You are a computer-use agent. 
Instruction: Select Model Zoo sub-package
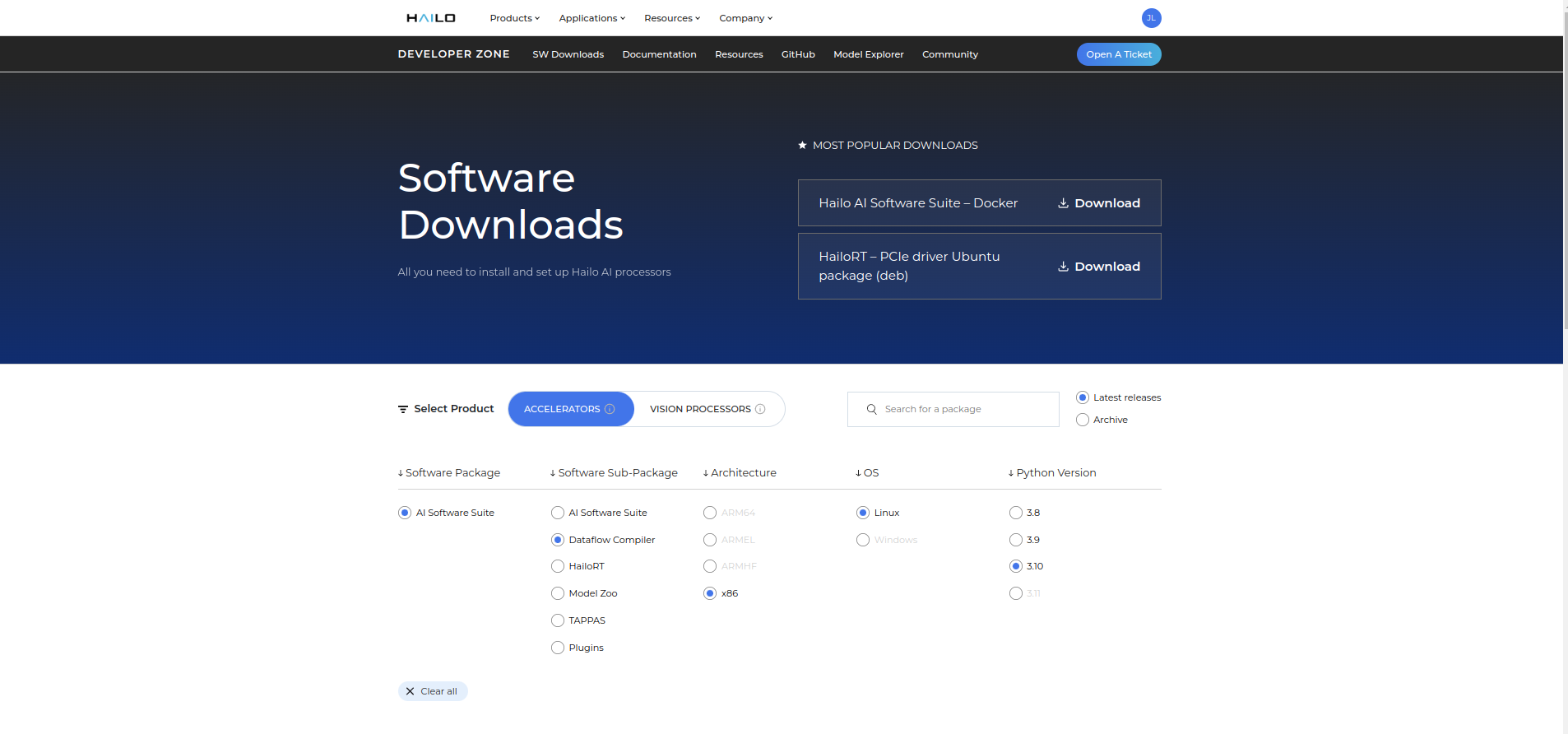pos(558,593)
